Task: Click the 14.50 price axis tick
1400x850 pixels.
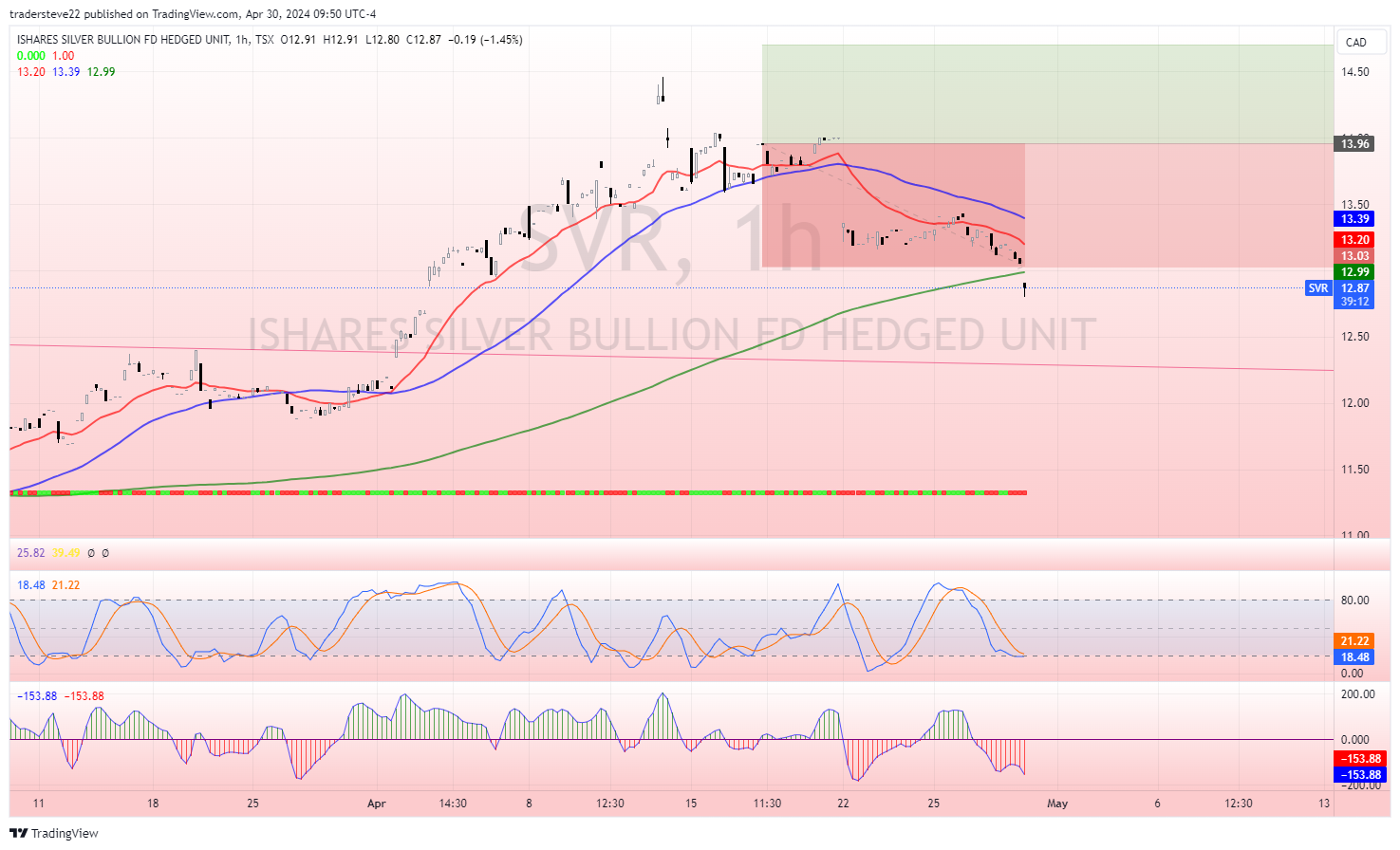Action: (x=1354, y=72)
